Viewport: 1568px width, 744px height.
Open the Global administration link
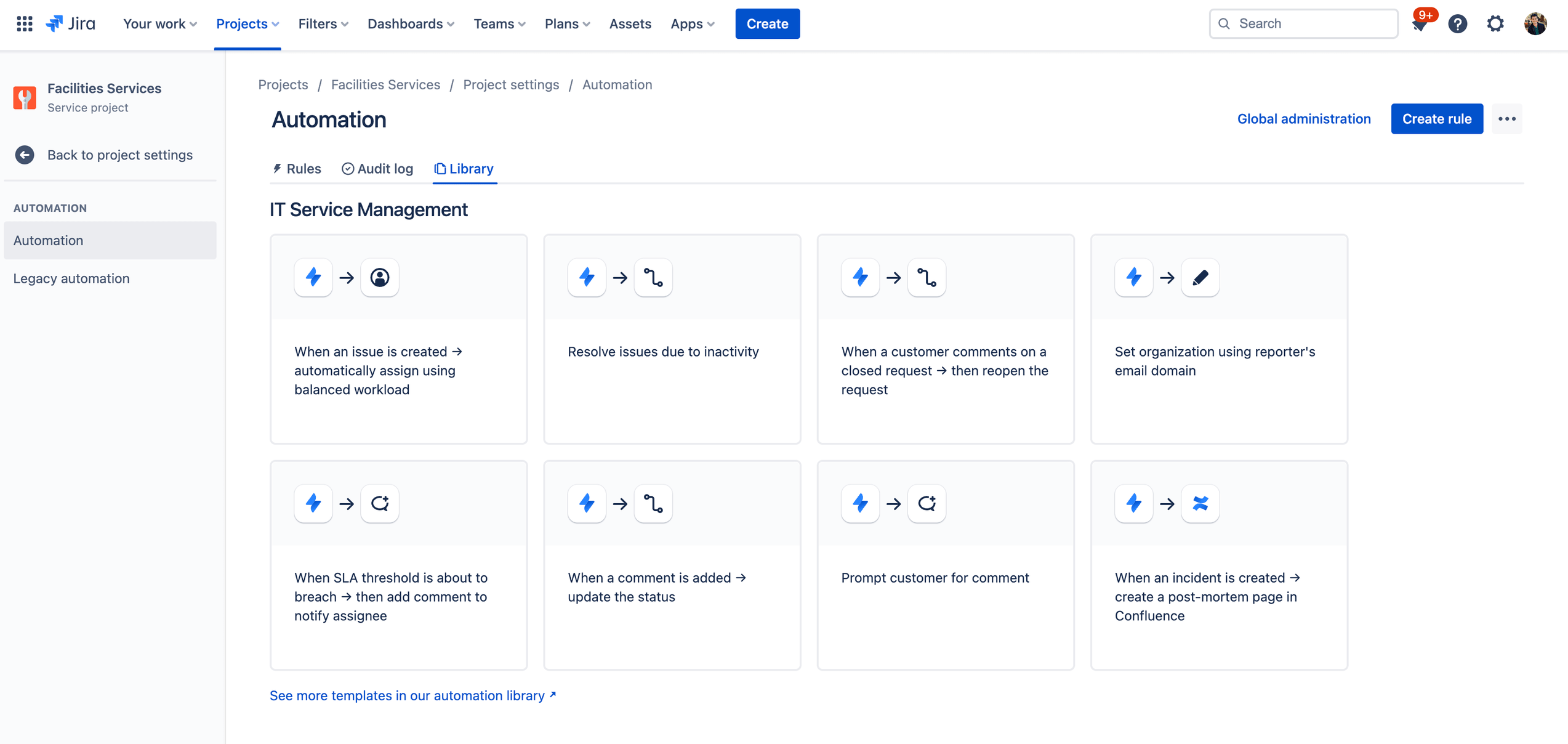1303,119
